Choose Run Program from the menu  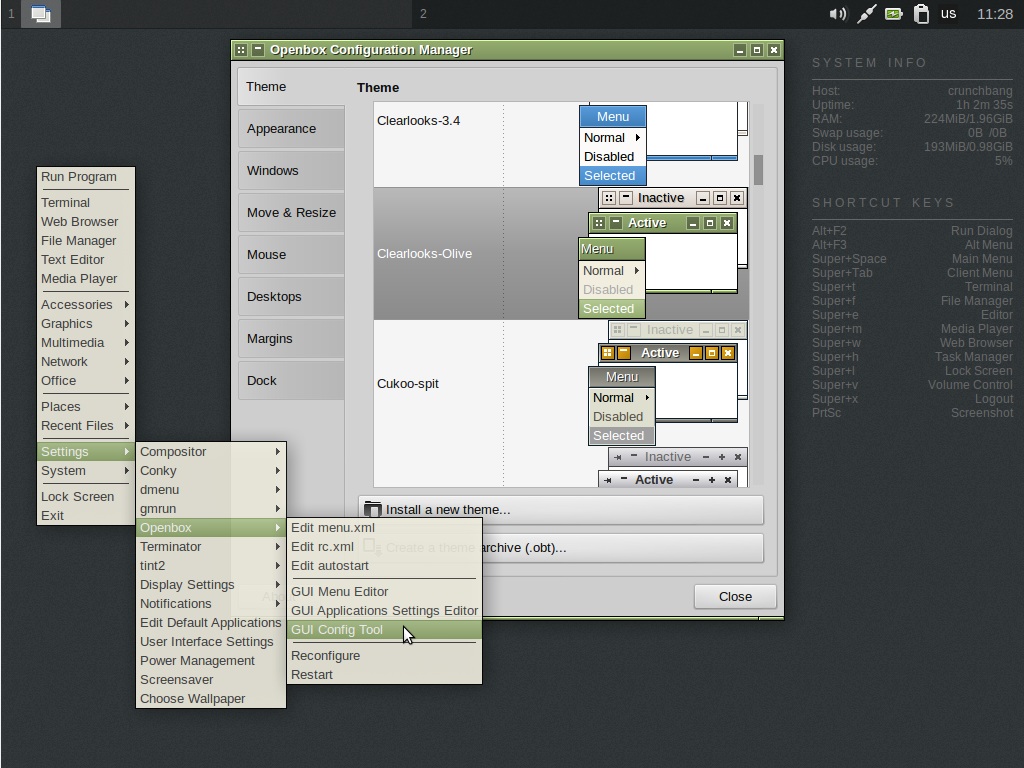(x=86, y=177)
